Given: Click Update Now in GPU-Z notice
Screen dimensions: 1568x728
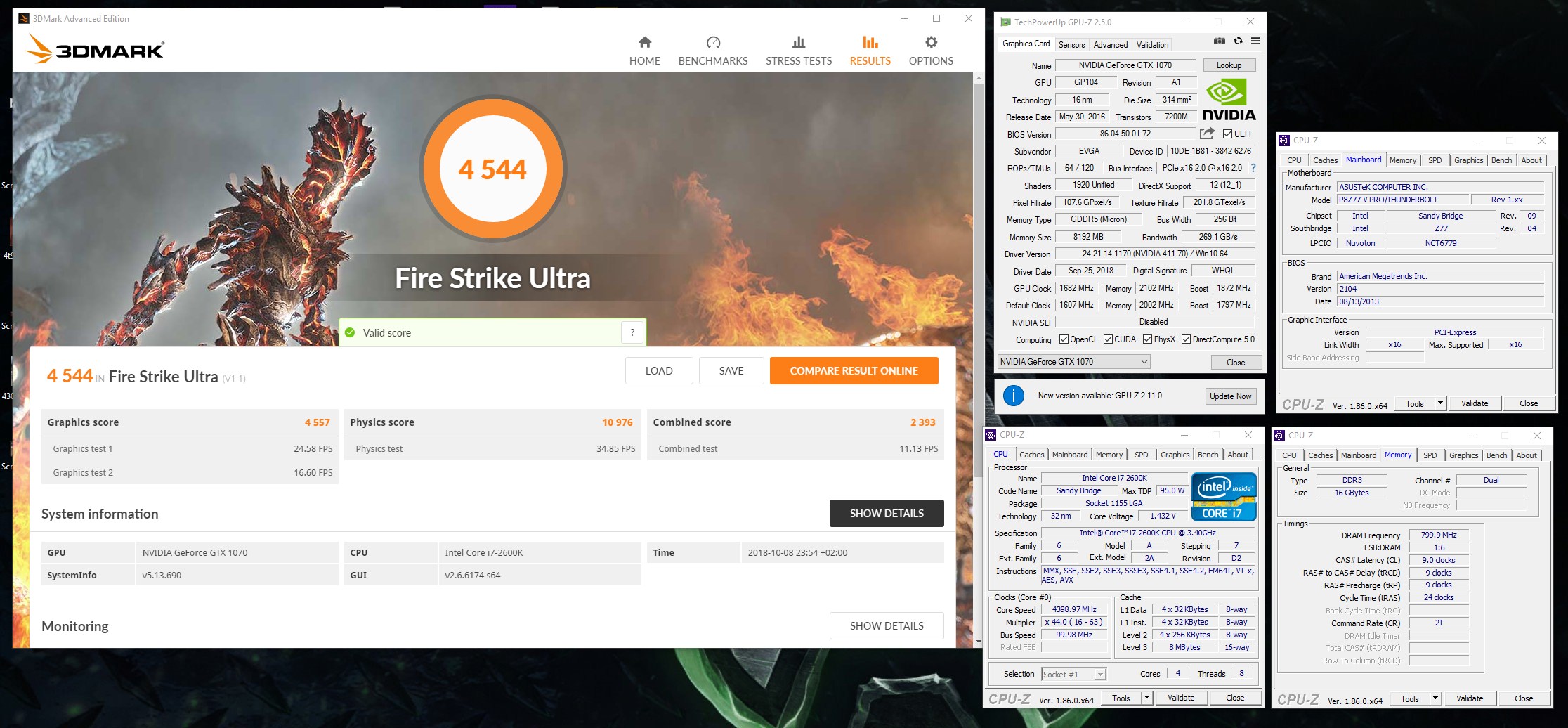Looking at the screenshot, I should pos(1230,396).
